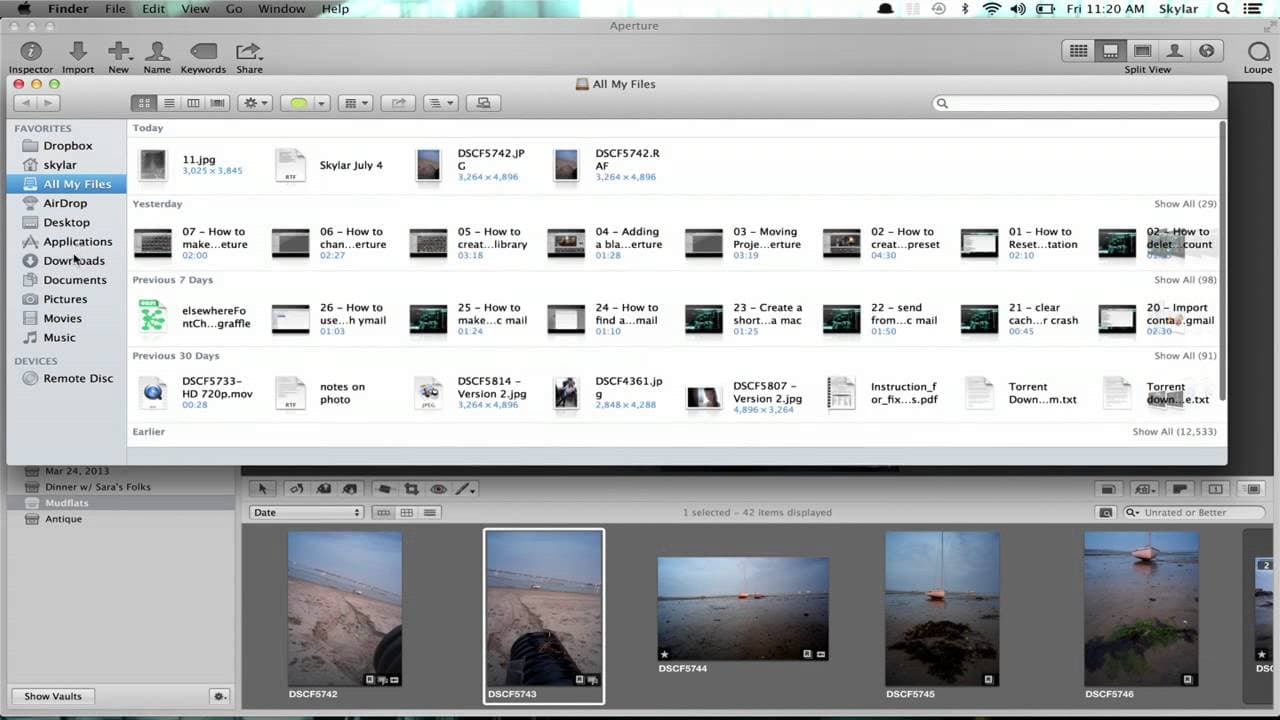Open Dropbox in the Finder sidebar

[x=67, y=146]
